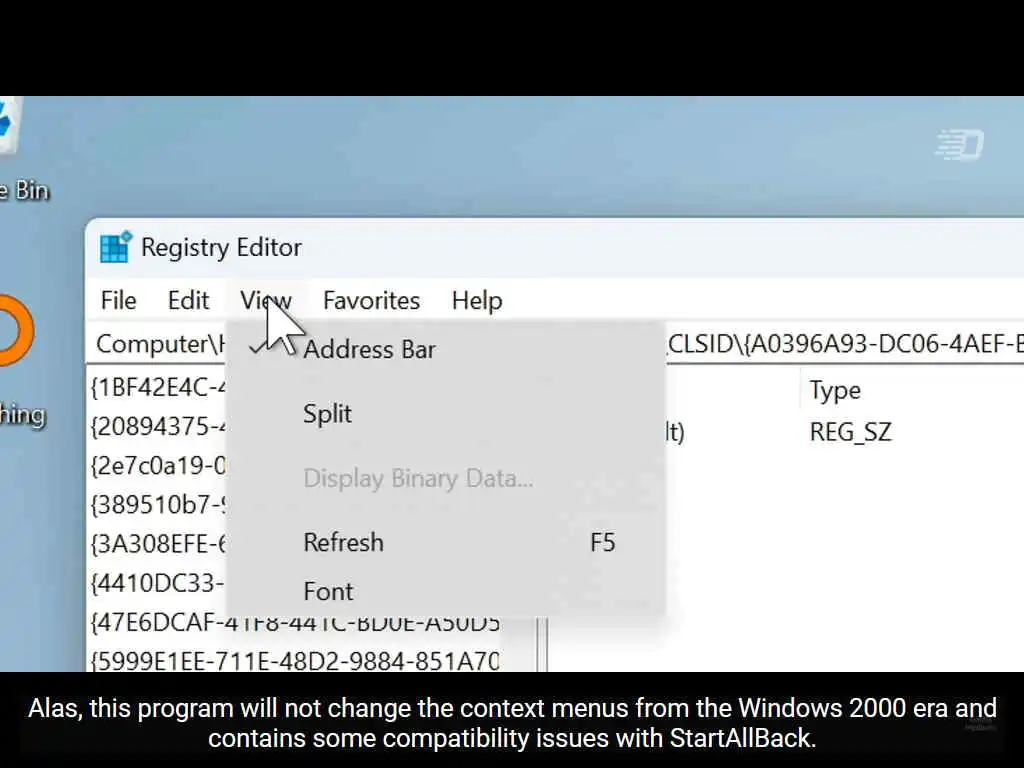Image resolution: width=1024 pixels, height=768 pixels.
Task: Select the {5999E1EE-711E-48D2 key
Action: tap(295, 661)
